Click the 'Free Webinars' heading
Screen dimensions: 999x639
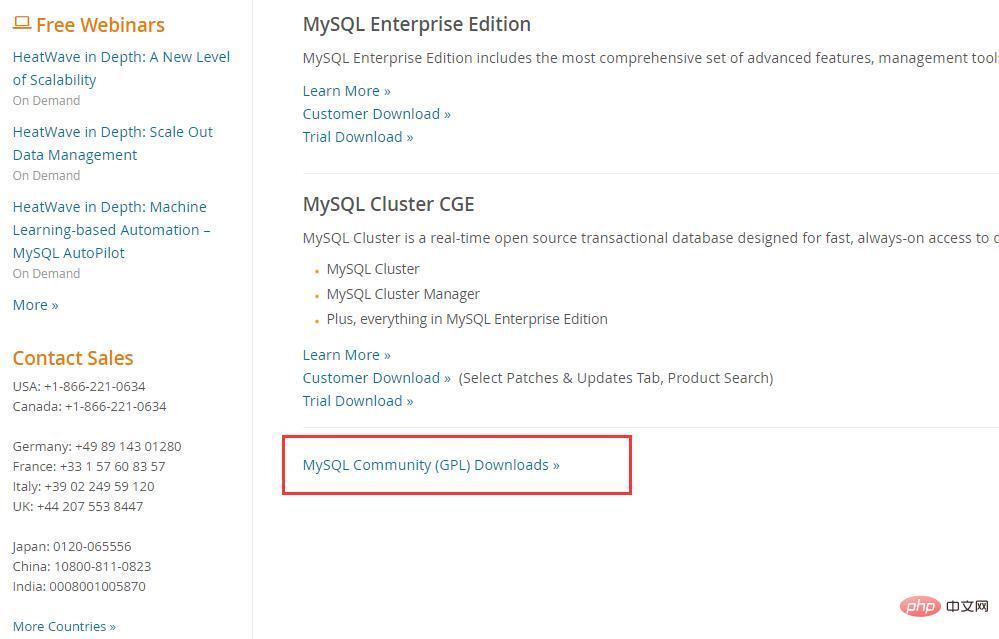[100, 25]
